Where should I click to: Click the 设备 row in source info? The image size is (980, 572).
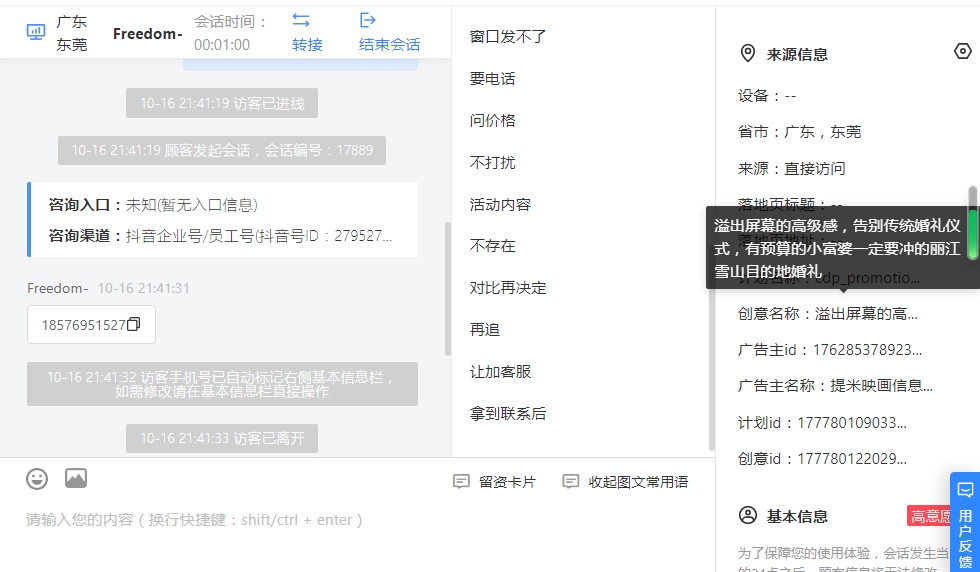point(767,96)
